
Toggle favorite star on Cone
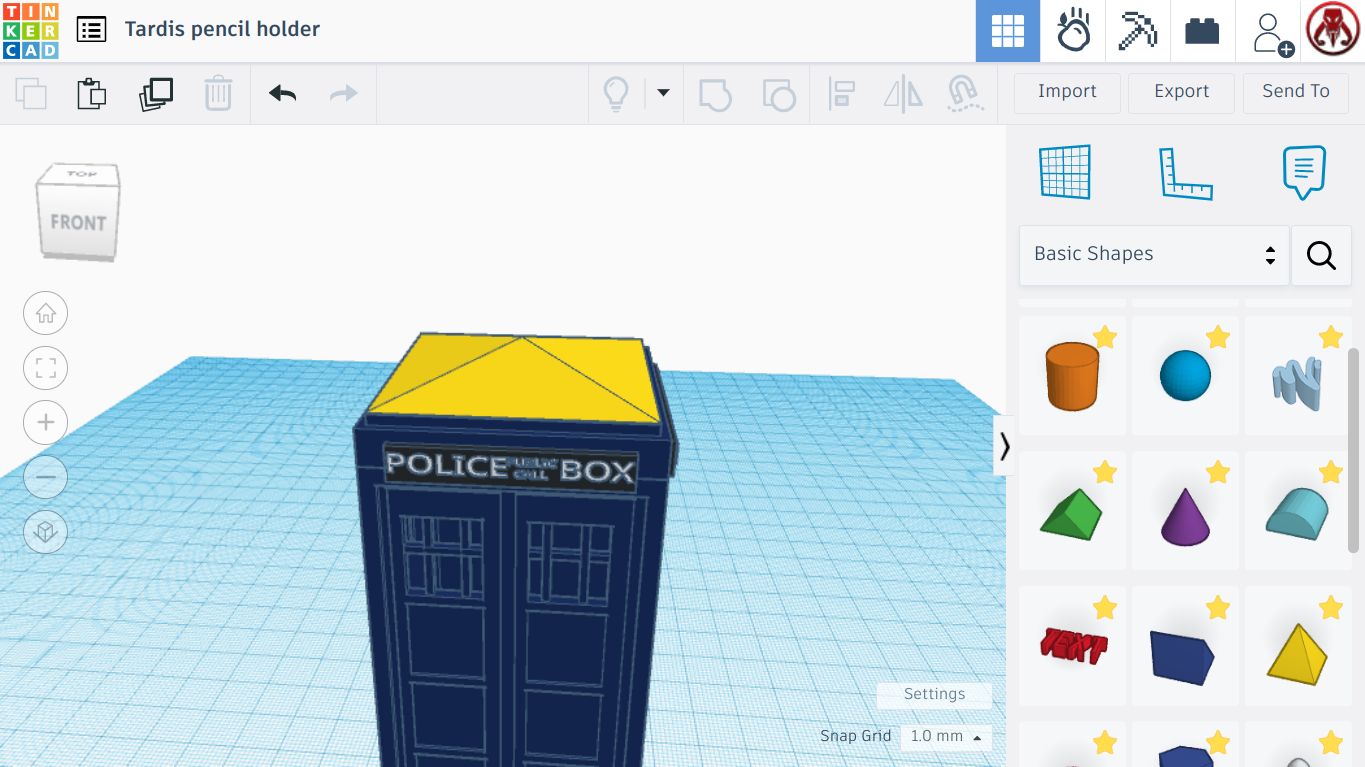1218,472
